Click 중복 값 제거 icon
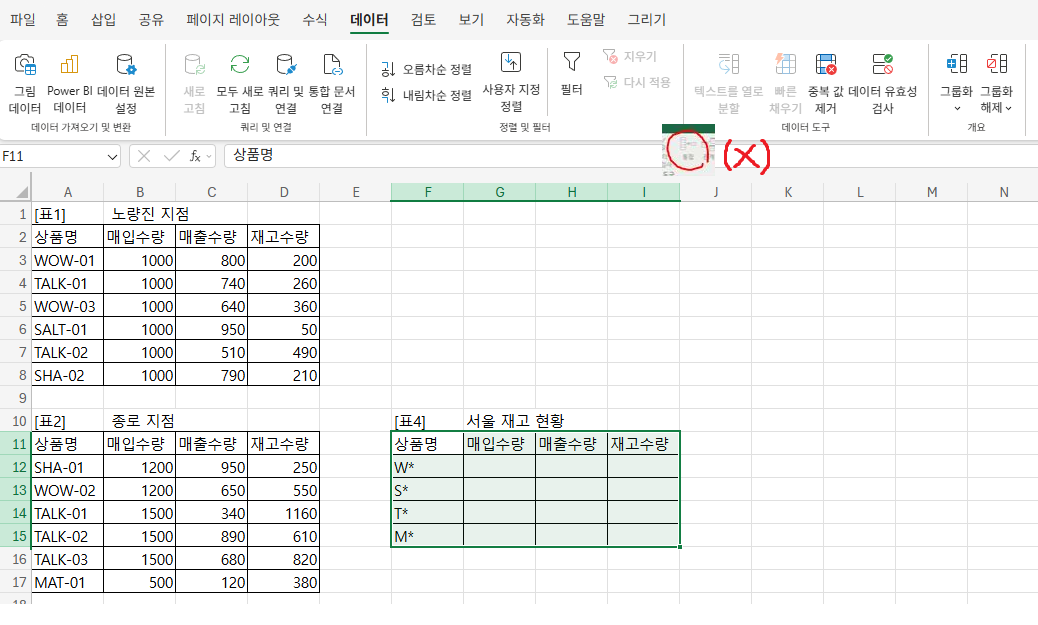 826,65
